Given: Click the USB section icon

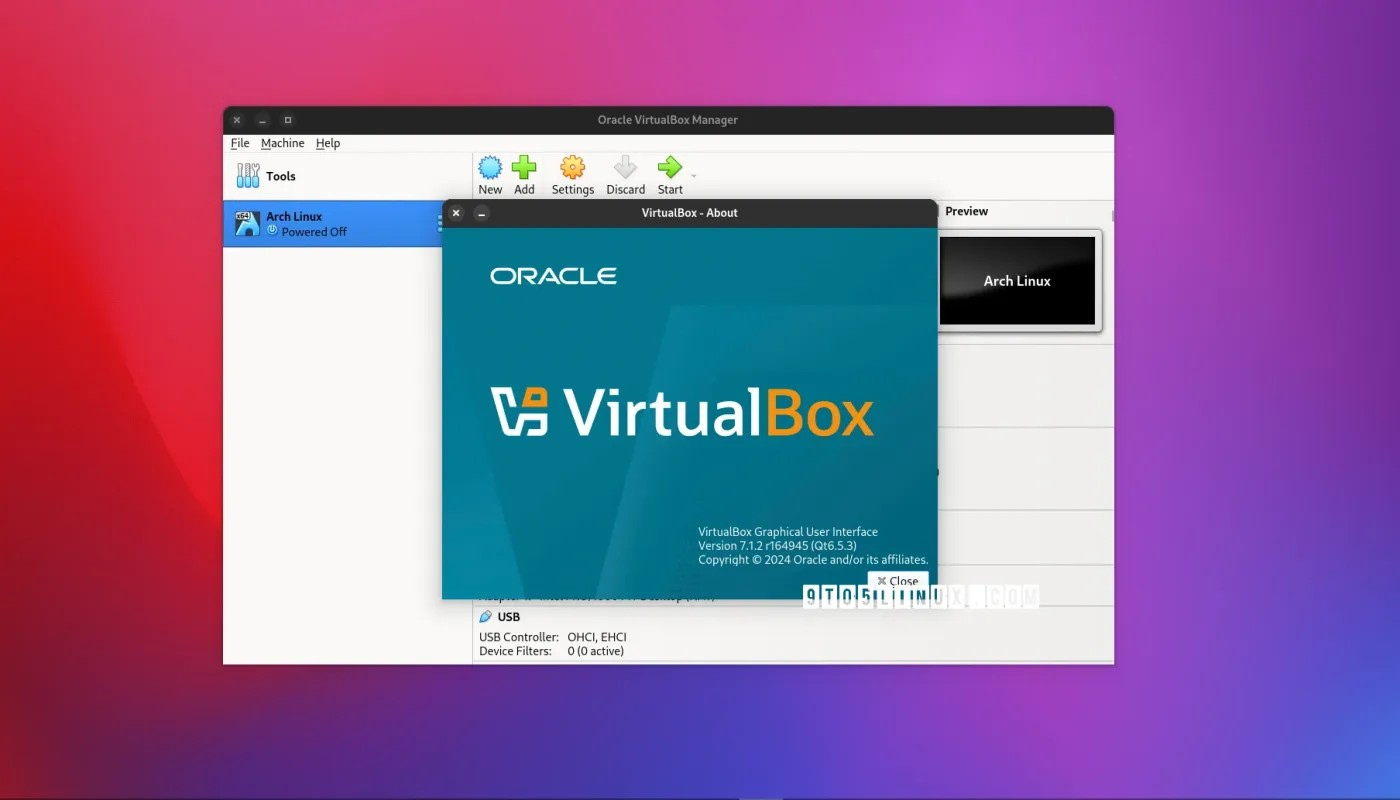Looking at the screenshot, I should 486,617.
